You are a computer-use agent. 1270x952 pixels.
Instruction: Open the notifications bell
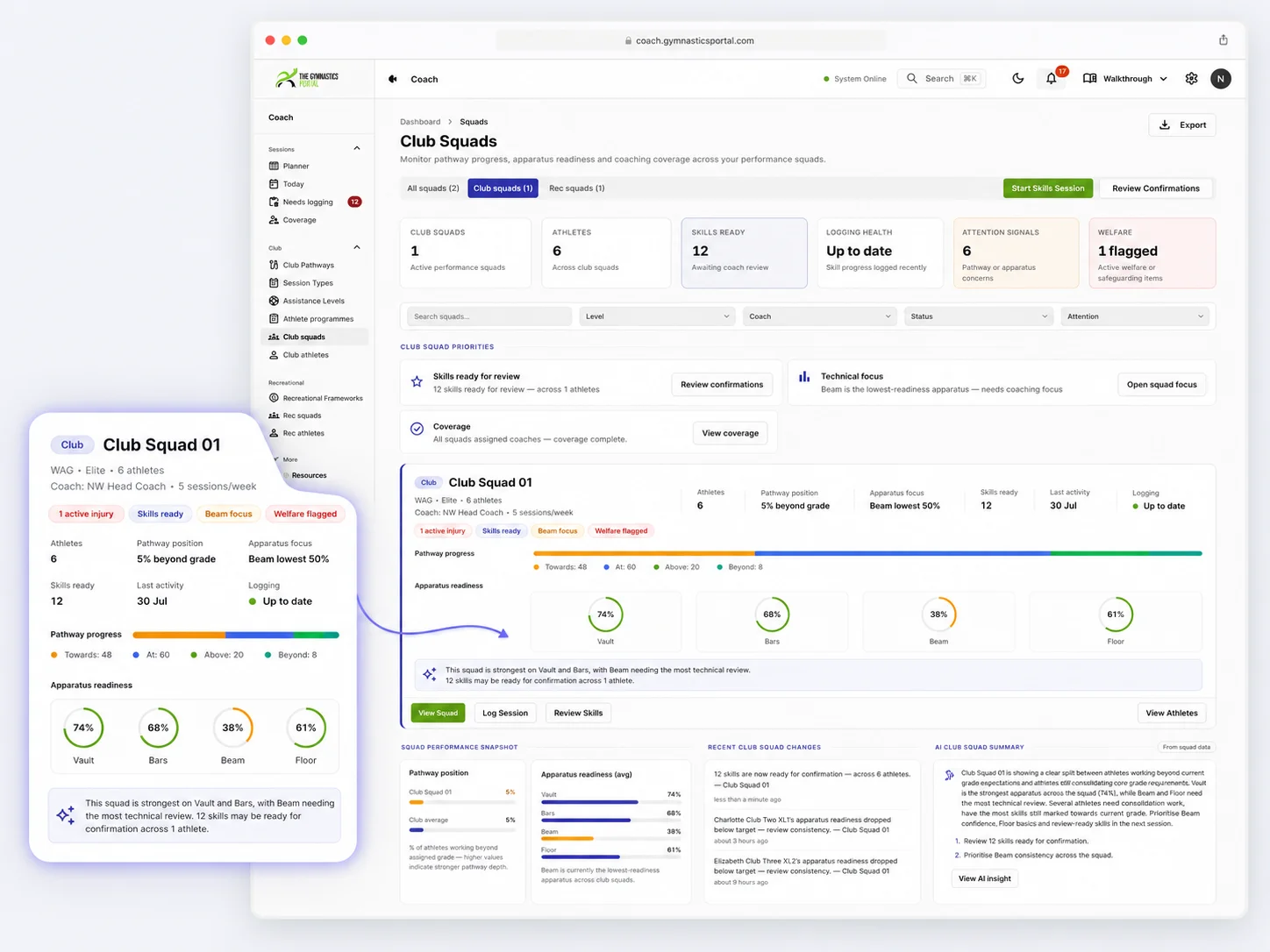pyautogui.click(x=1051, y=78)
